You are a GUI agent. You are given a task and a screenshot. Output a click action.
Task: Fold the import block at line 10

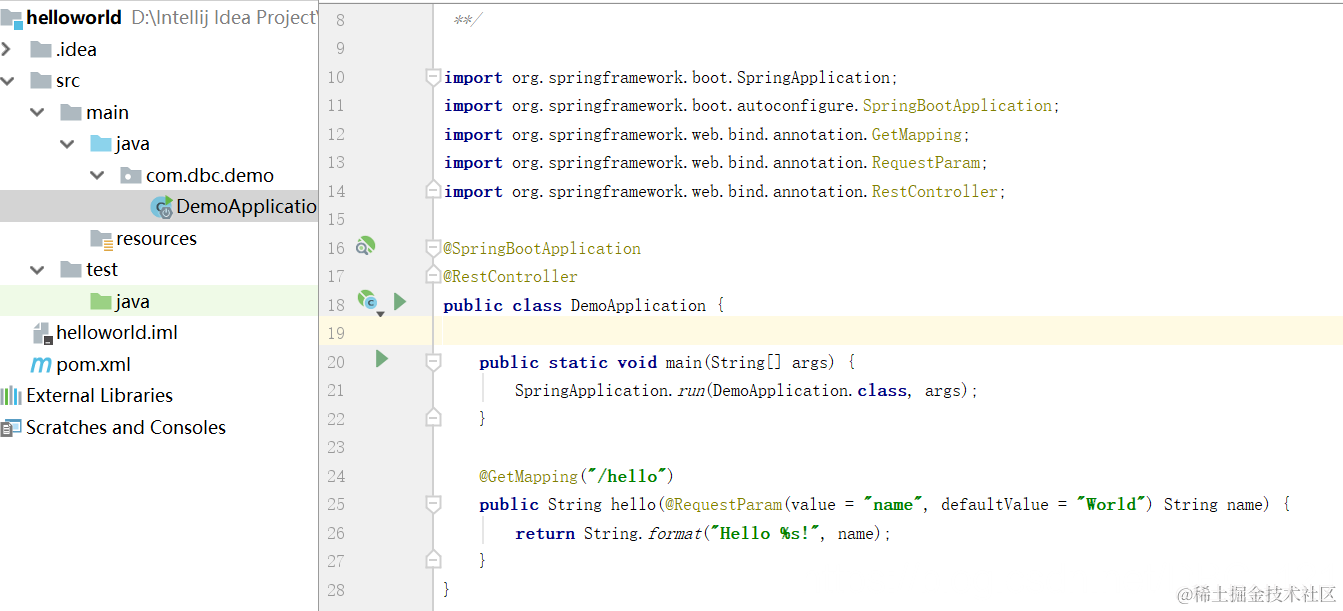click(x=433, y=77)
